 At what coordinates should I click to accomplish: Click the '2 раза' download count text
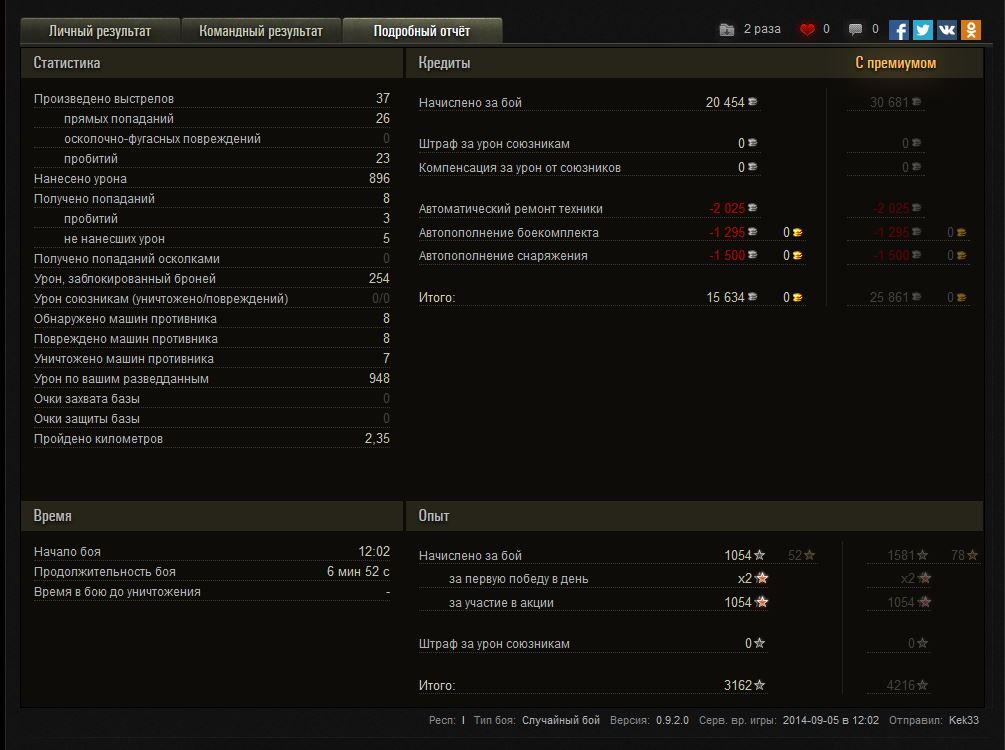tap(762, 30)
